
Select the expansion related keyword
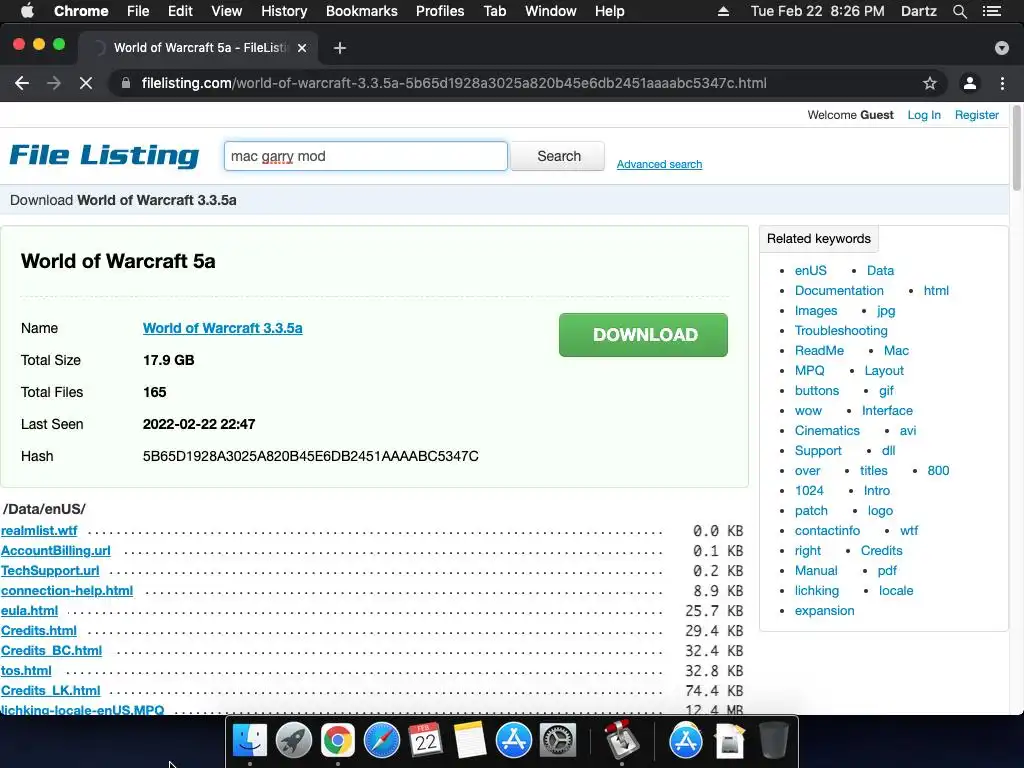point(824,611)
